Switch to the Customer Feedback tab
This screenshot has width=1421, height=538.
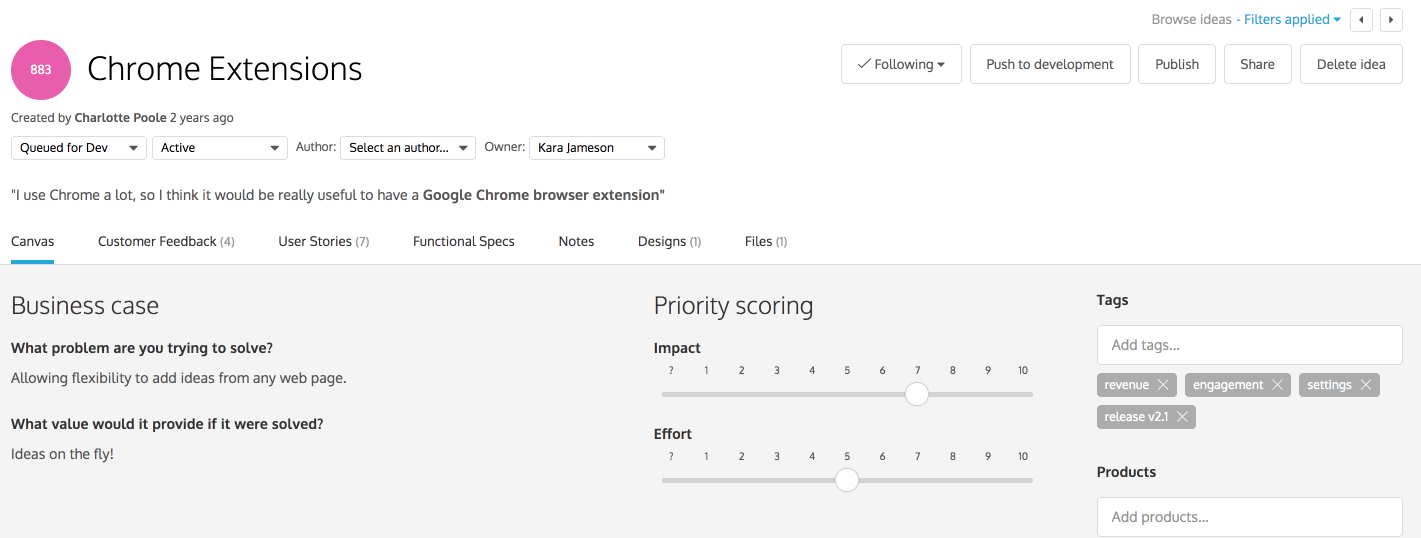click(x=166, y=241)
